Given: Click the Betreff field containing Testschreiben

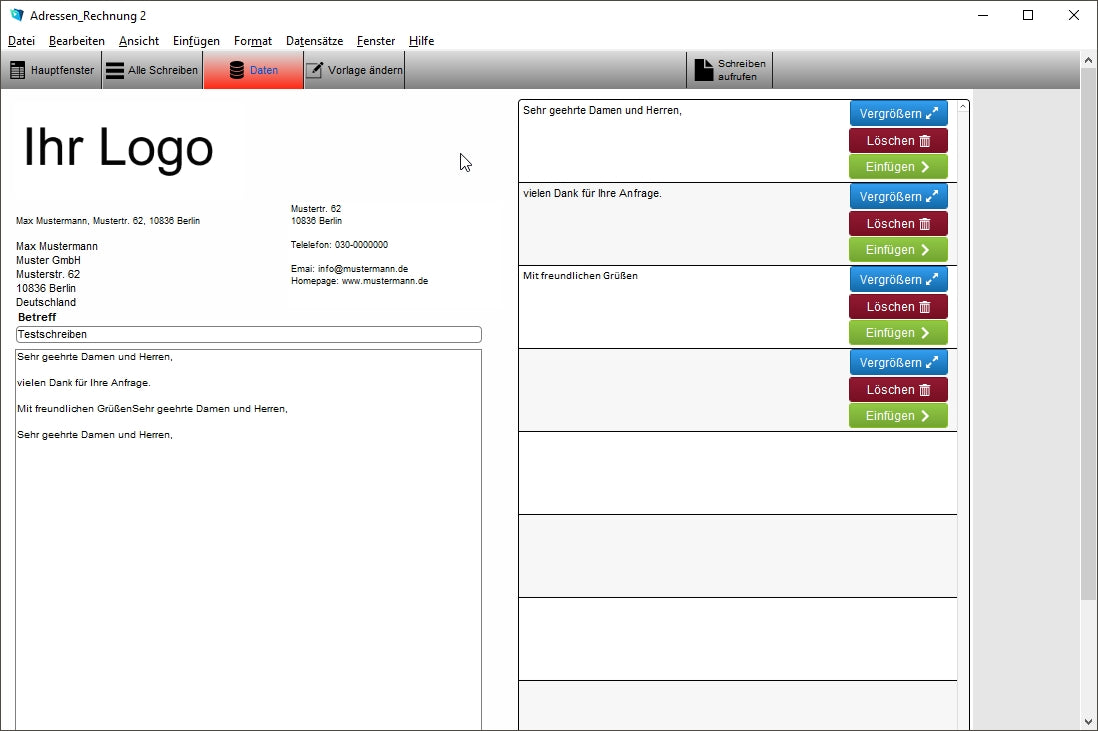Looking at the screenshot, I should [248, 335].
